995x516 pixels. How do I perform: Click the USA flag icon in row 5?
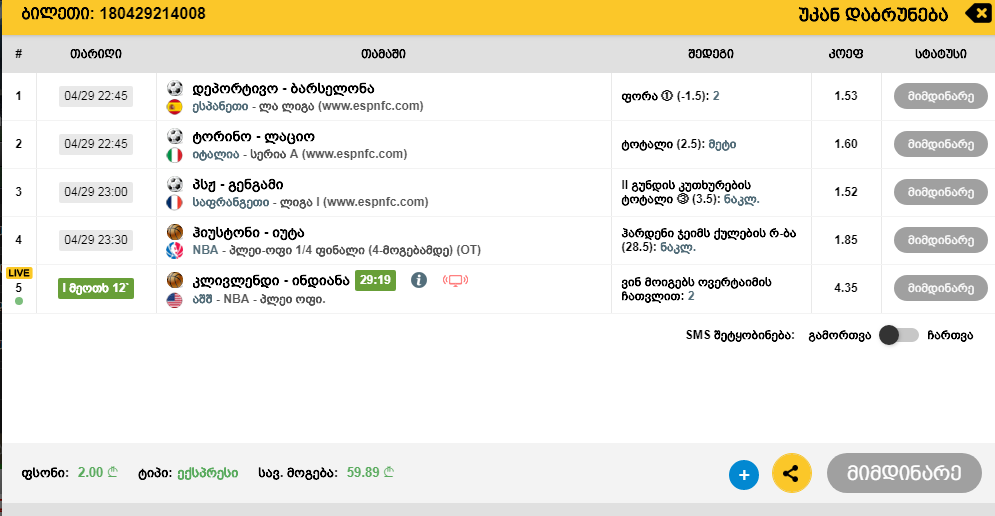[175, 300]
